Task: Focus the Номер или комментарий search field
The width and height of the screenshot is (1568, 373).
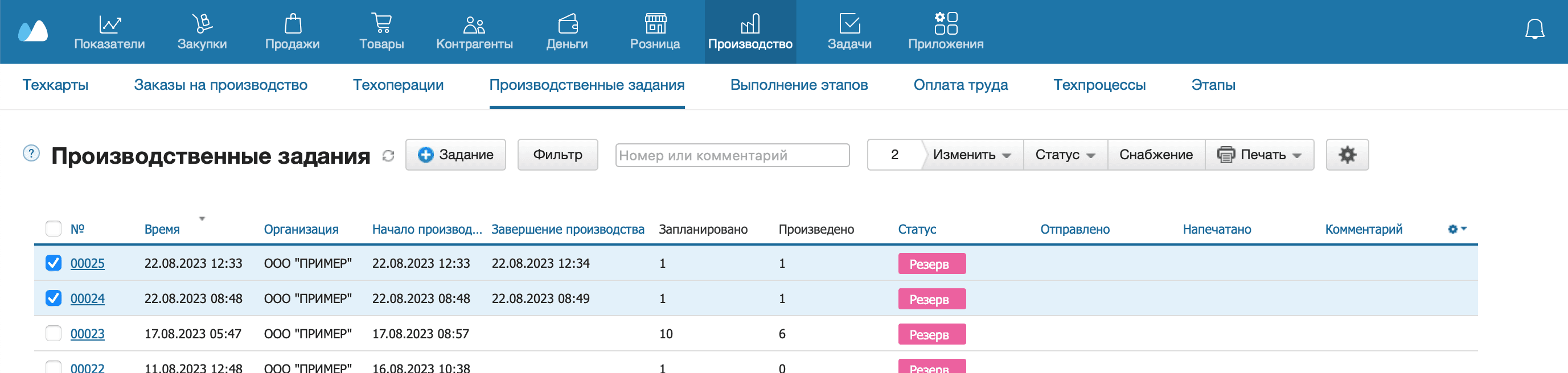Action: 732,155
